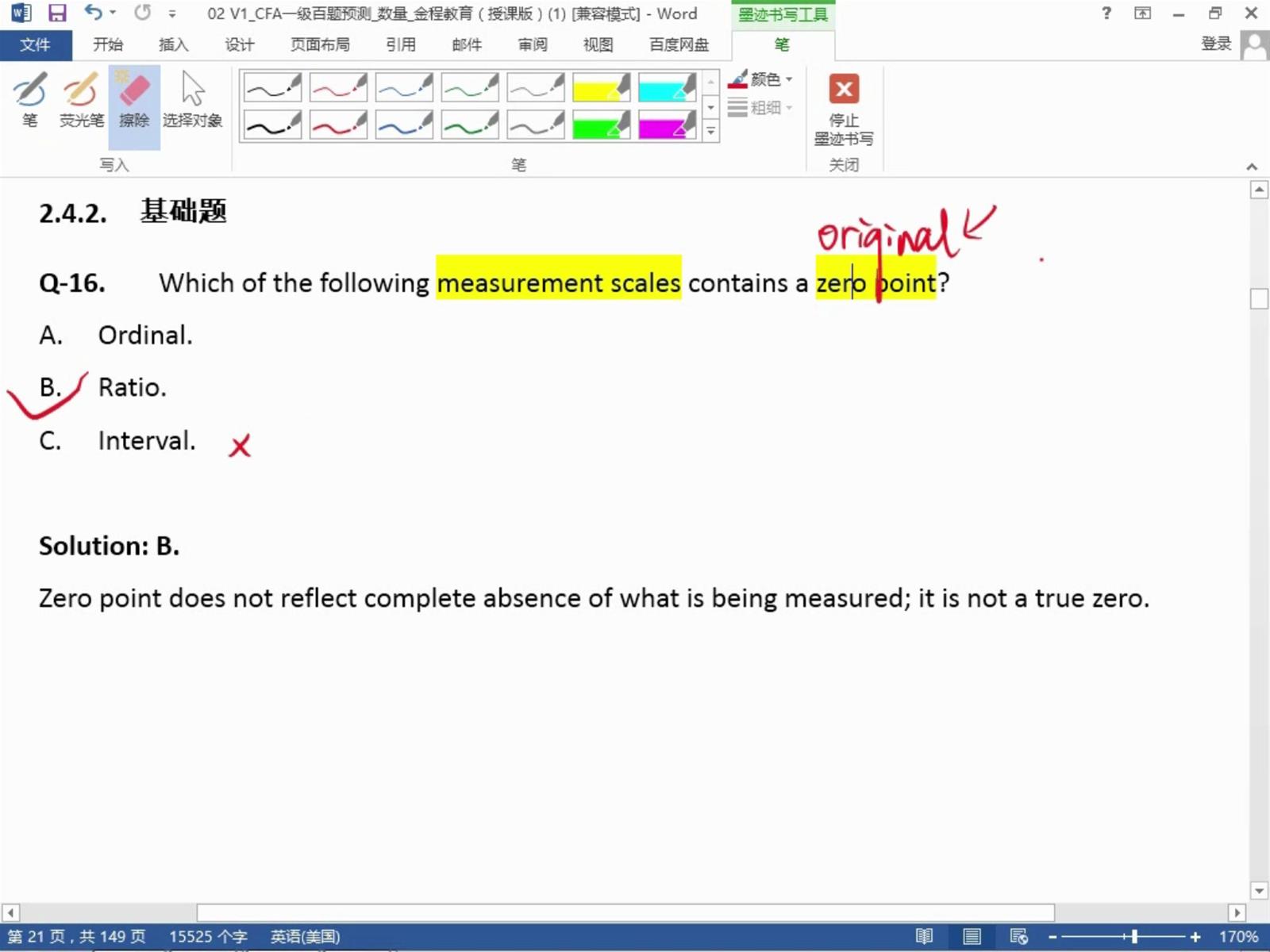Image resolution: width=1270 pixels, height=952 pixels.
Task: Toggle the Eraser tool
Action: (134, 99)
